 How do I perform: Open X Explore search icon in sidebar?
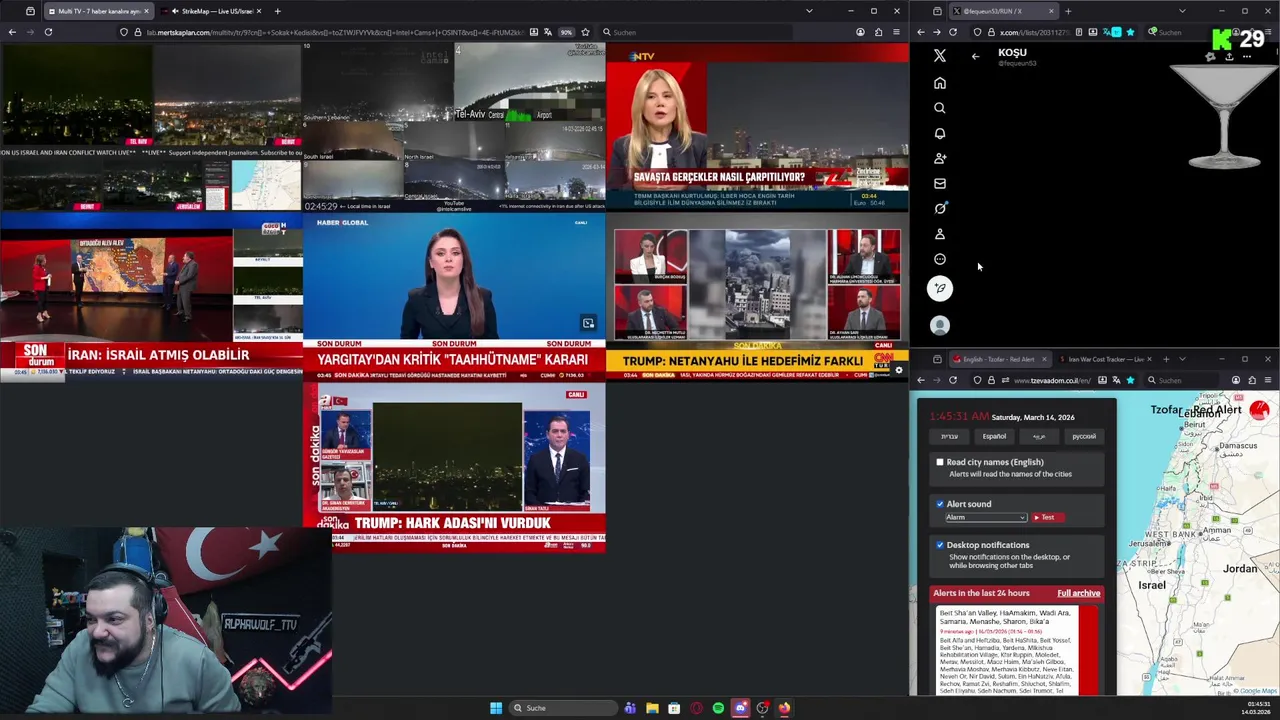[x=939, y=108]
